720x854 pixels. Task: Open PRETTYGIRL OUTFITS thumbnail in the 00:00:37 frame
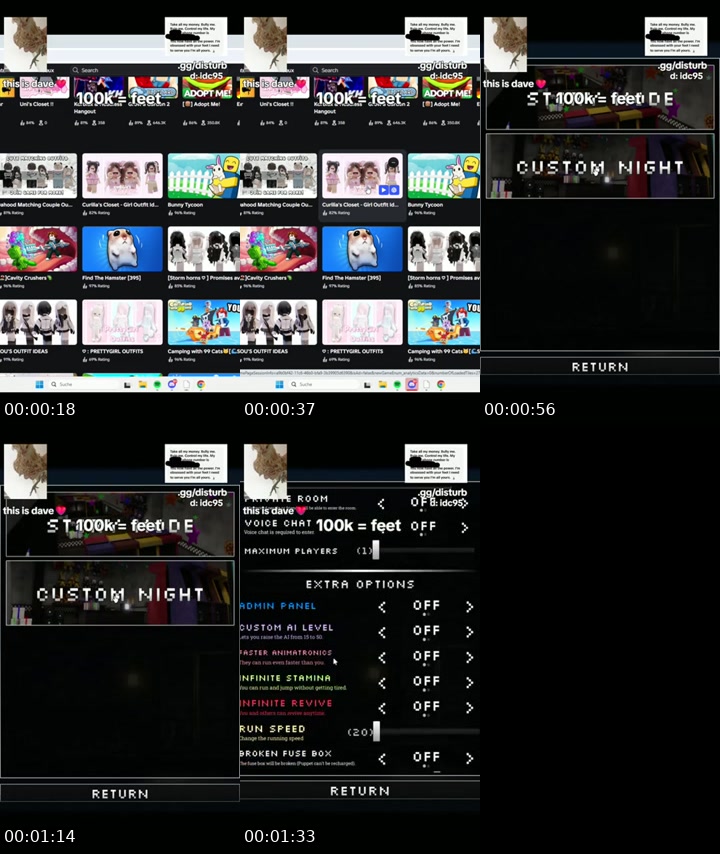tap(362, 322)
